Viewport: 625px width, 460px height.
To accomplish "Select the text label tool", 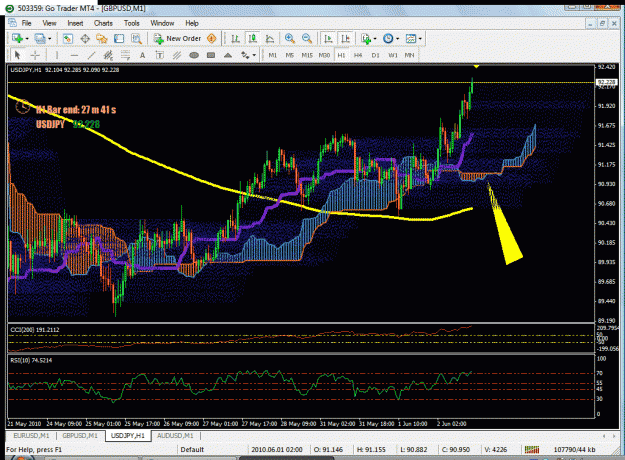I will tap(159, 55).
